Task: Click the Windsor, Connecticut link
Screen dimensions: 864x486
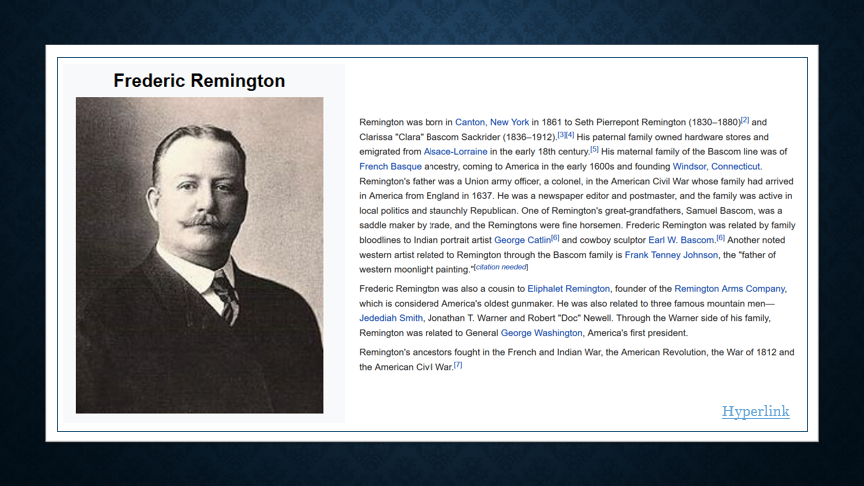Action: pos(717,166)
